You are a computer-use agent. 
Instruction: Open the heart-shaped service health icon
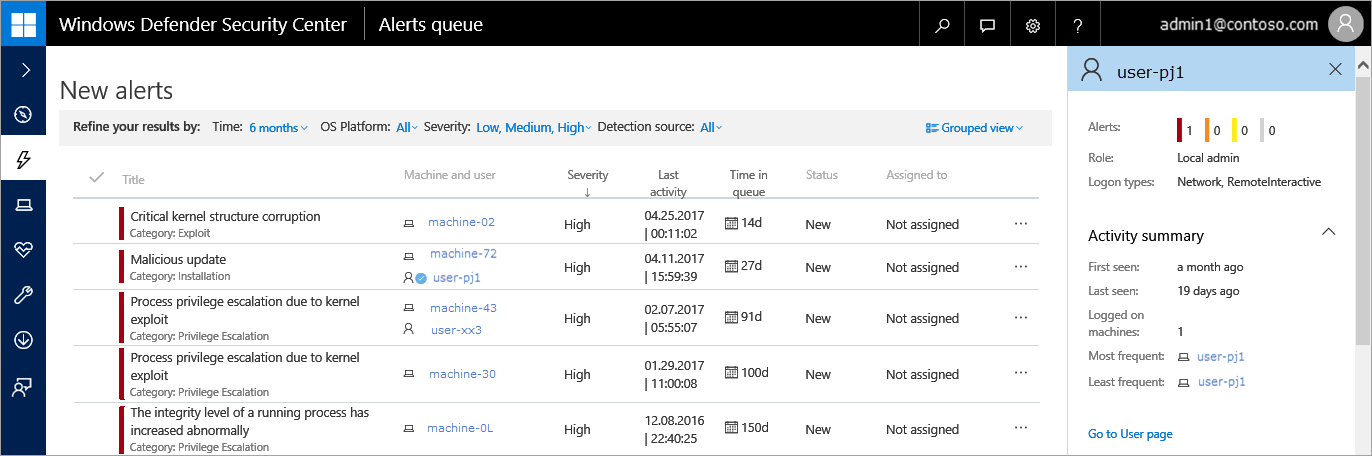pos(23,250)
